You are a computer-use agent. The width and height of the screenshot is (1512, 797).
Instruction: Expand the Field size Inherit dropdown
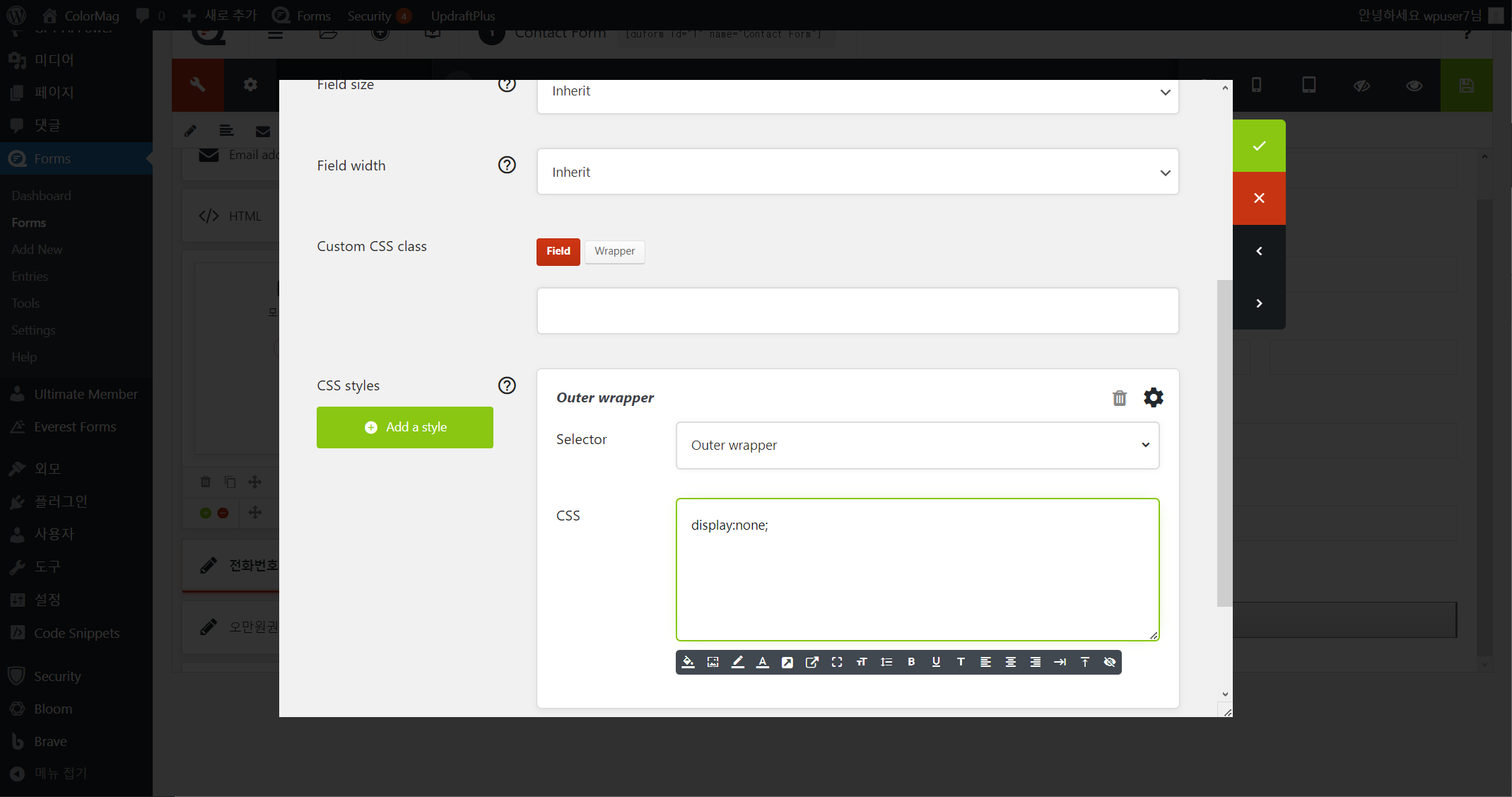click(857, 92)
